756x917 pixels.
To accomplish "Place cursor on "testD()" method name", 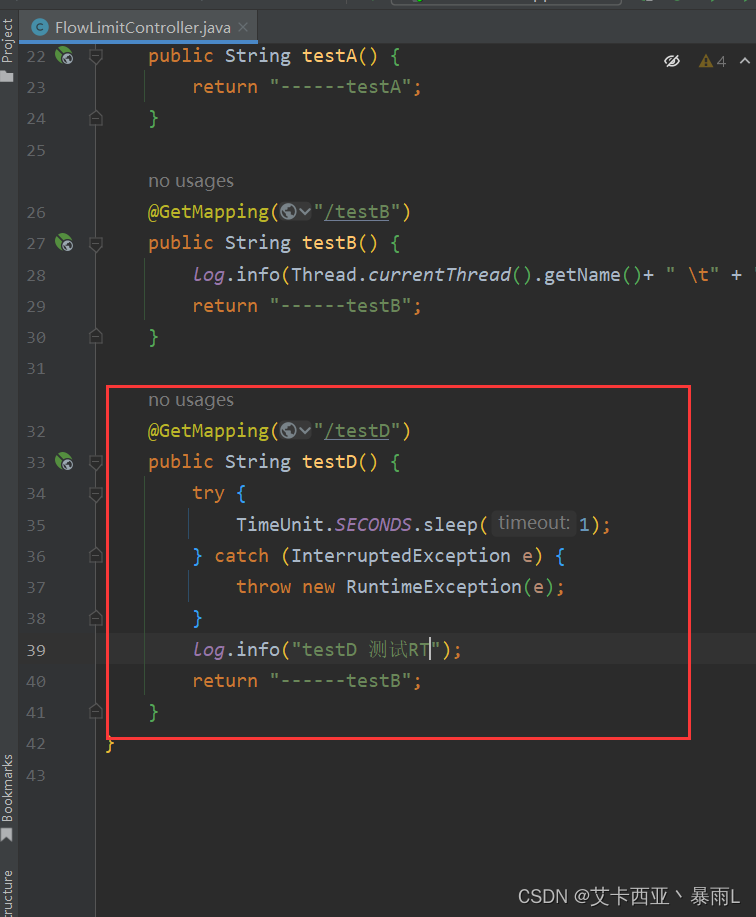I will tap(340, 462).
